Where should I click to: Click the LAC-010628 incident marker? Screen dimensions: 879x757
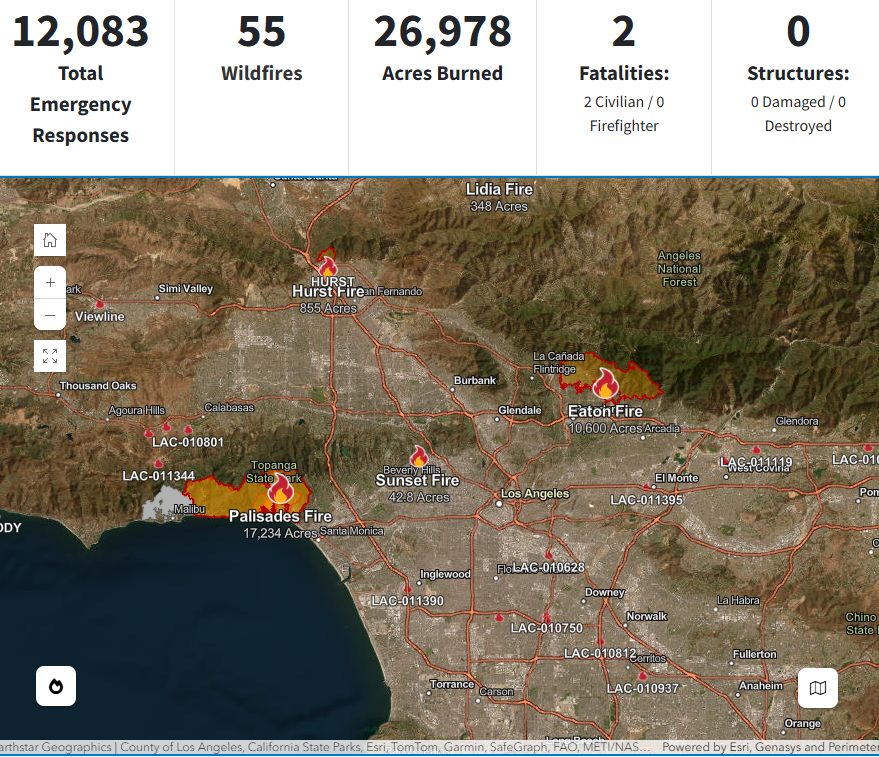[548, 554]
